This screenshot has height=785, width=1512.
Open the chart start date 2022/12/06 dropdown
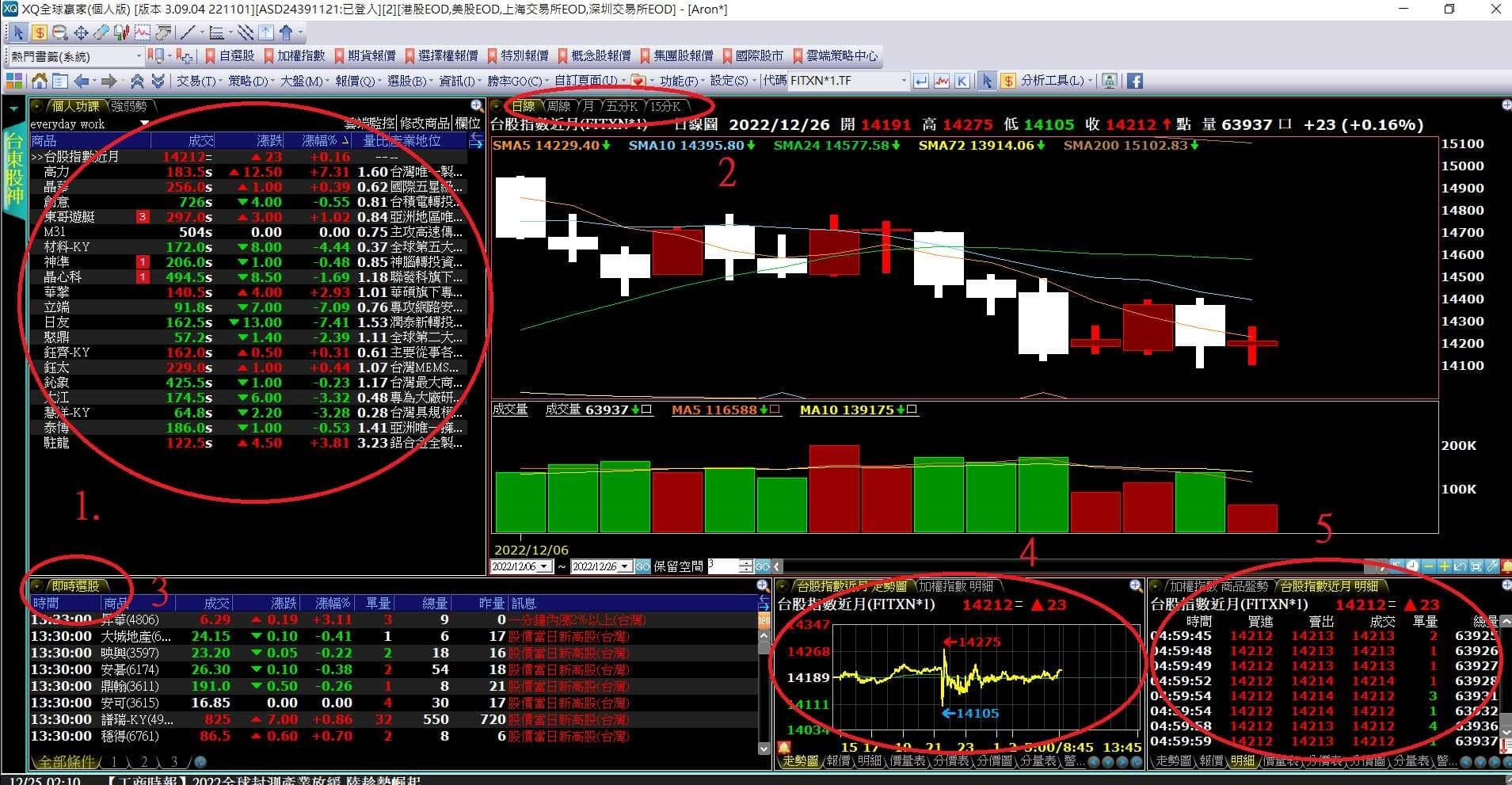click(x=544, y=566)
